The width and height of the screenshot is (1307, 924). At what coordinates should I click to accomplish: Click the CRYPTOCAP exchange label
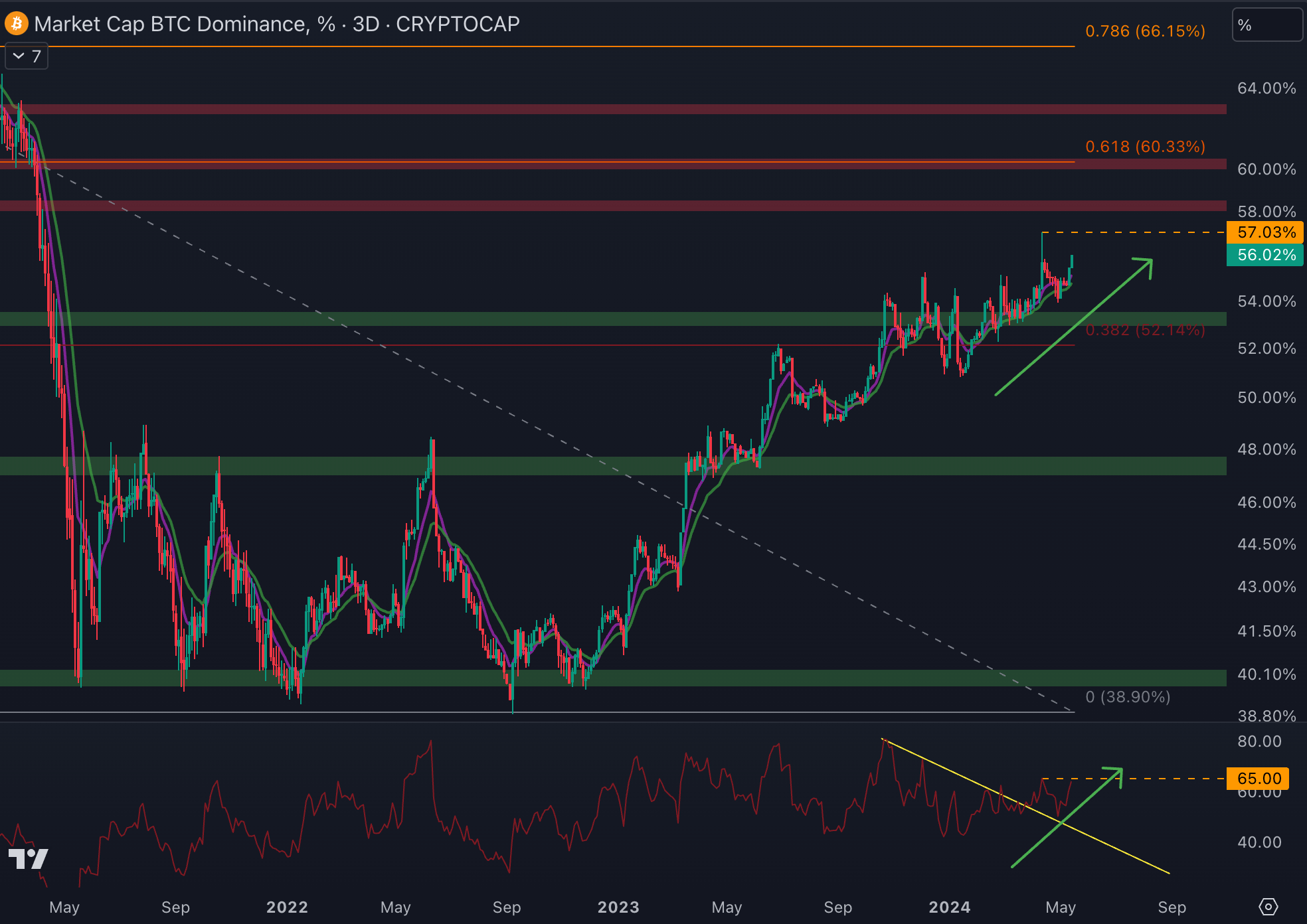pos(458,24)
